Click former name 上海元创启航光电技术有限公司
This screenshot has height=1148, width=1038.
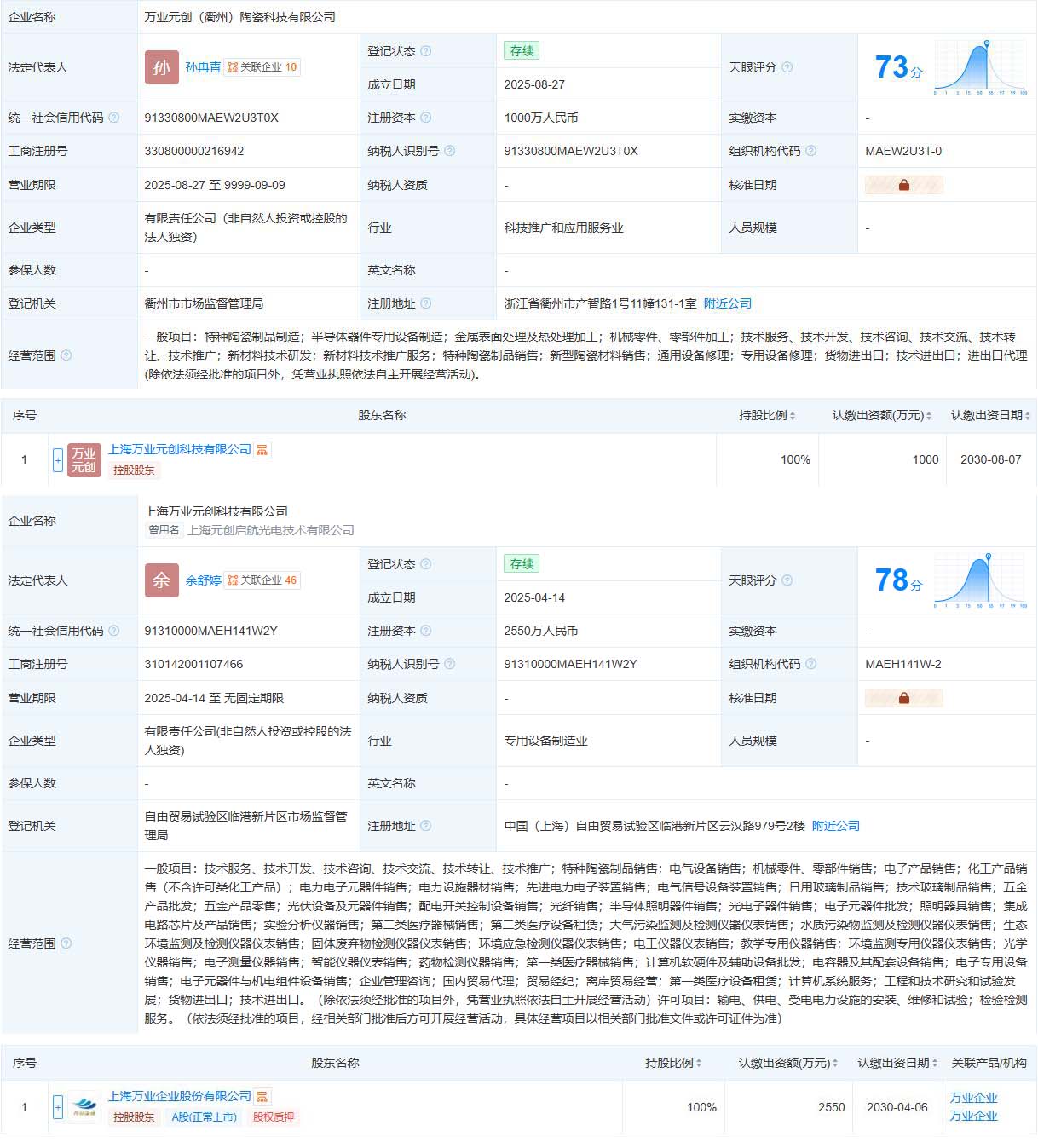[x=270, y=530]
